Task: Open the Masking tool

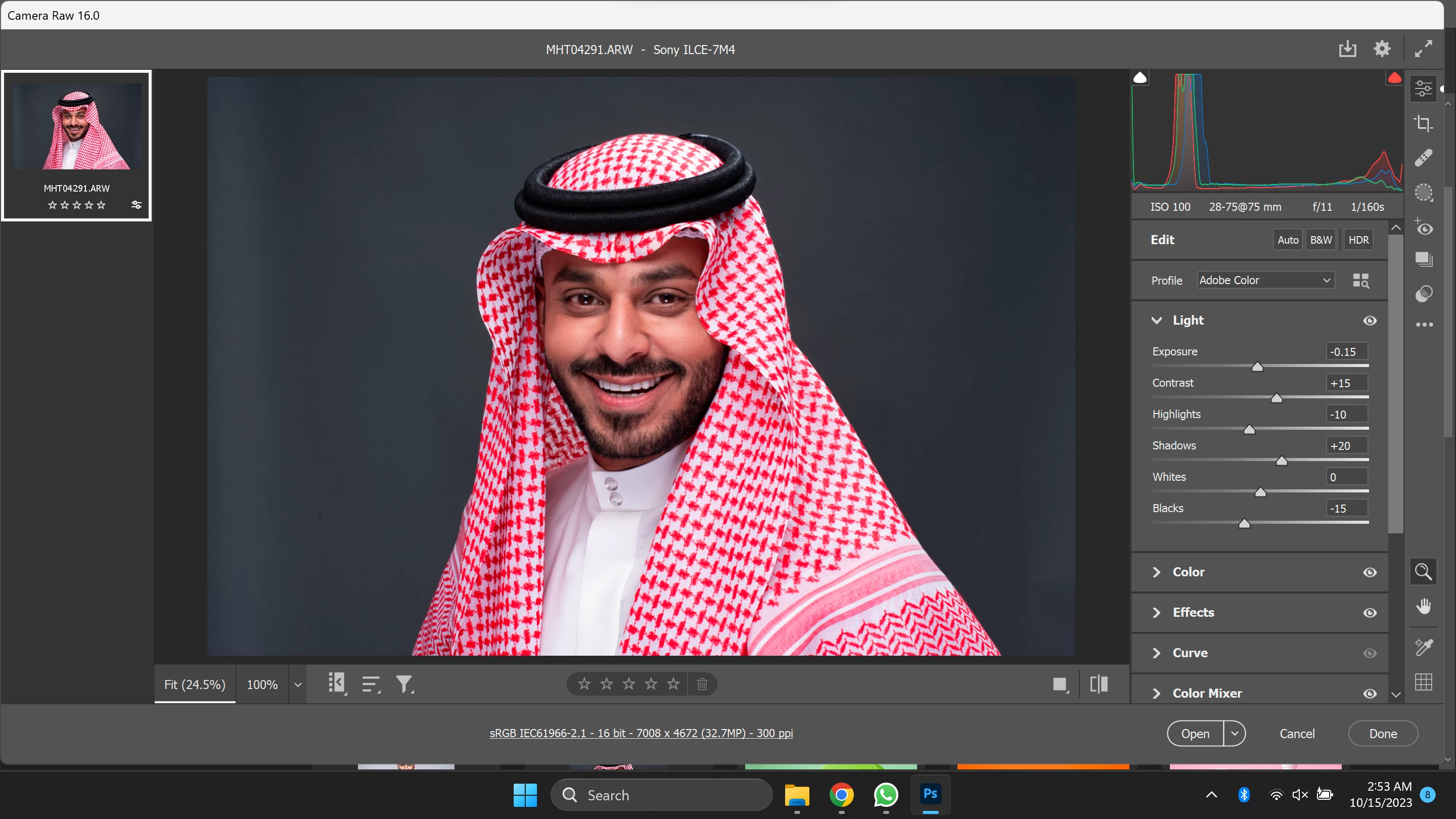Action: point(1423,193)
